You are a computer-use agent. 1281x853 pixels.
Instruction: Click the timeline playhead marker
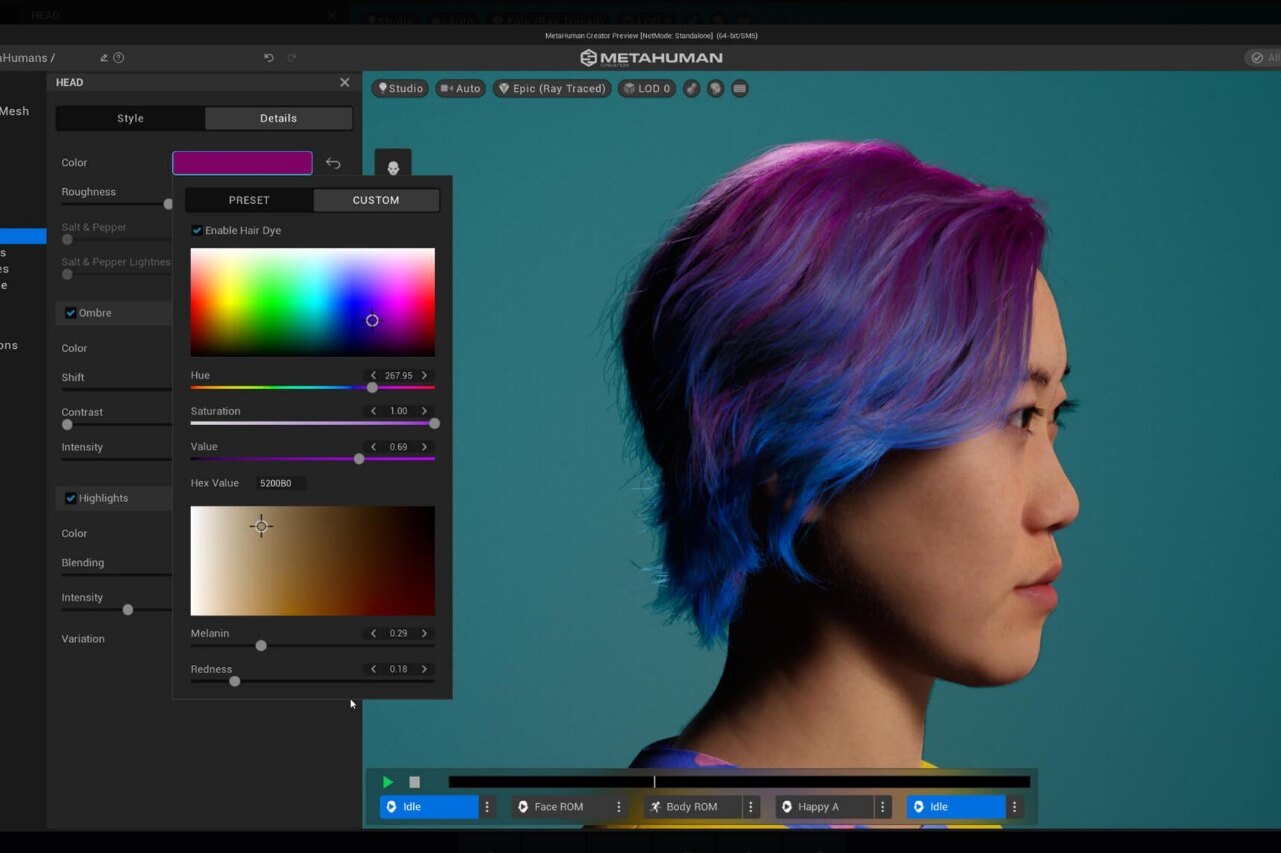(x=654, y=782)
